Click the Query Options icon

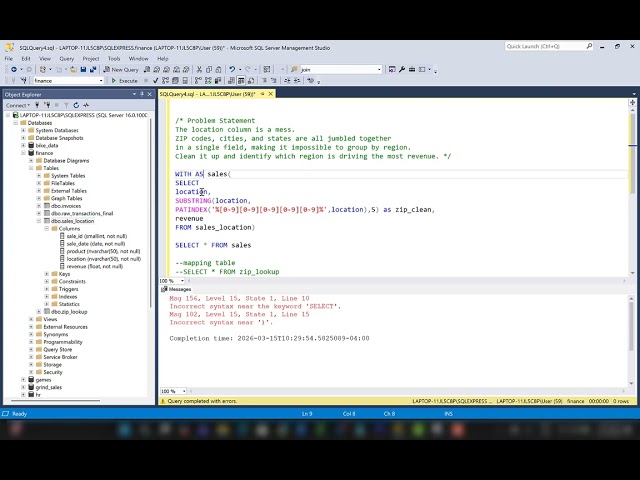pyautogui.click(x=175, y=80)
